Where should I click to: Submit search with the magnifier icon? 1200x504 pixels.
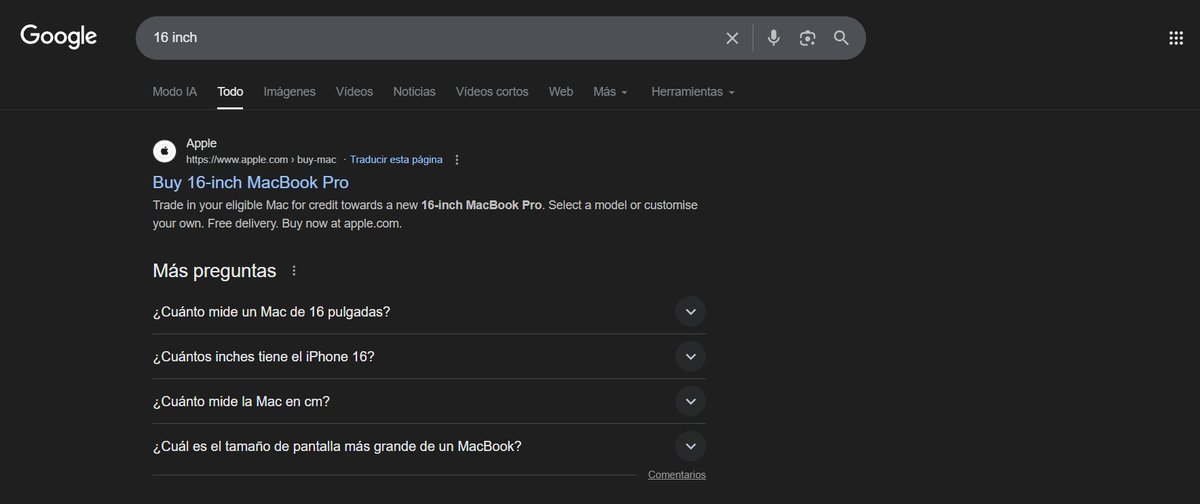[841, 38]
